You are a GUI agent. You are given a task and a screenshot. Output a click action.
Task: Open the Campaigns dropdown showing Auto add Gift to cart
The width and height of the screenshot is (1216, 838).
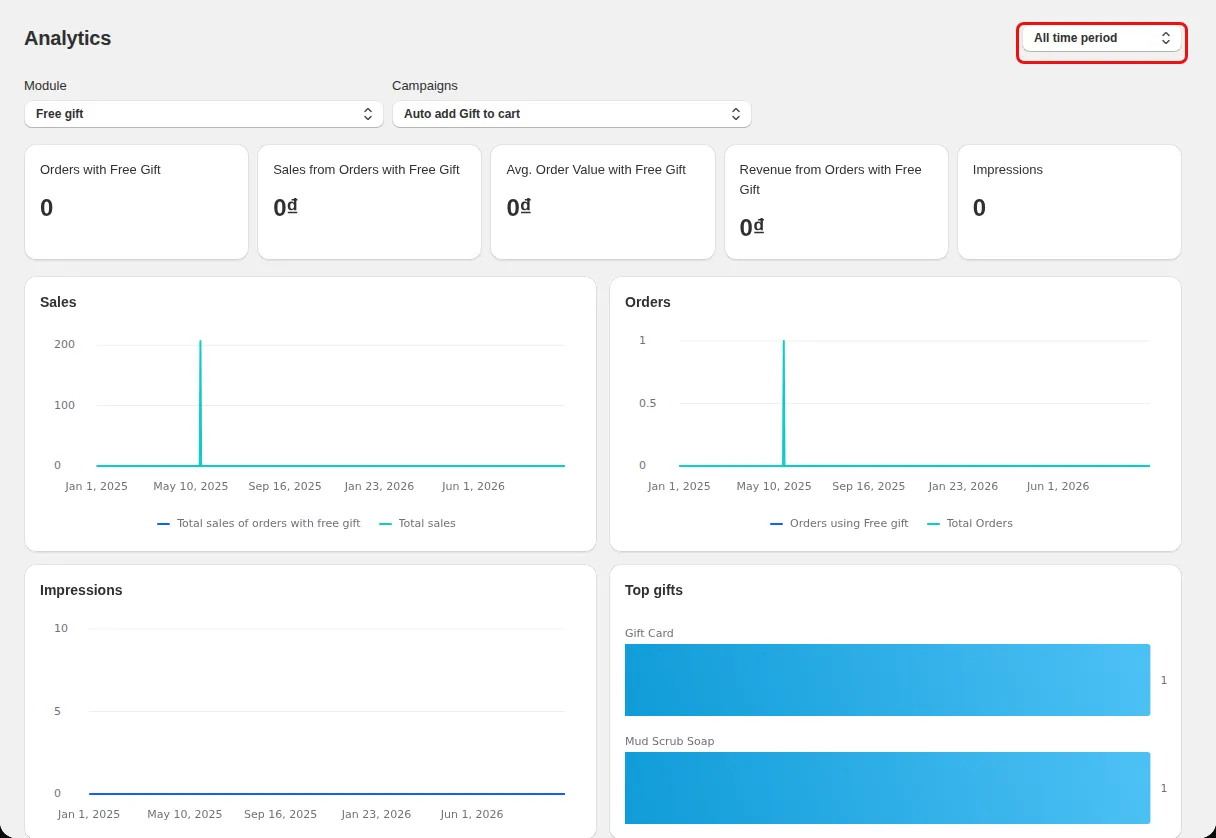point(572,114)
